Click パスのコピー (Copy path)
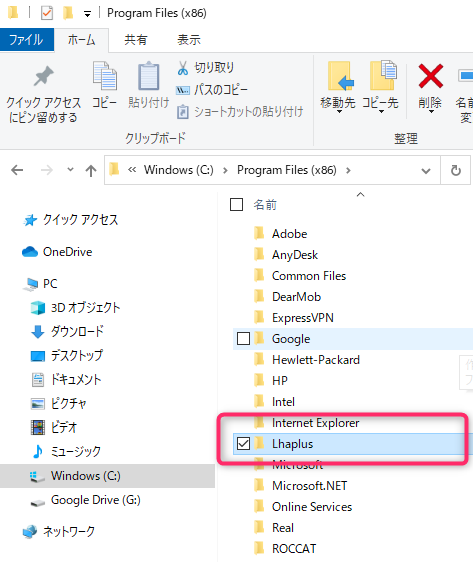Viewport: 473px width, 562px height. click(x=212, y=90)
